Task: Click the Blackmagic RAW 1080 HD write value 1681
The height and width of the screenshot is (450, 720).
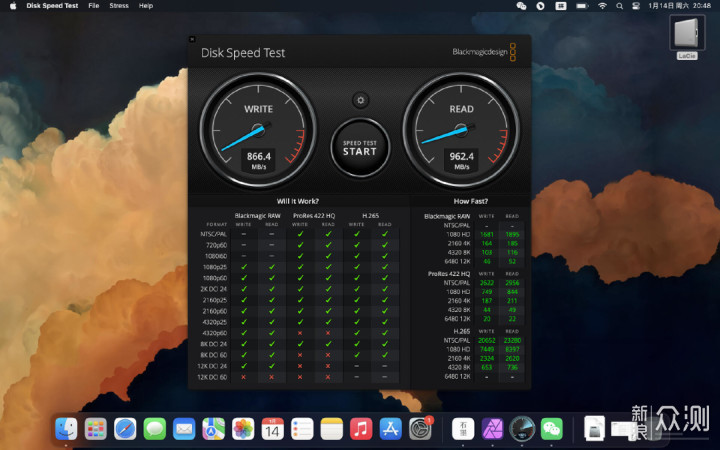Action: tap(487, 234)
